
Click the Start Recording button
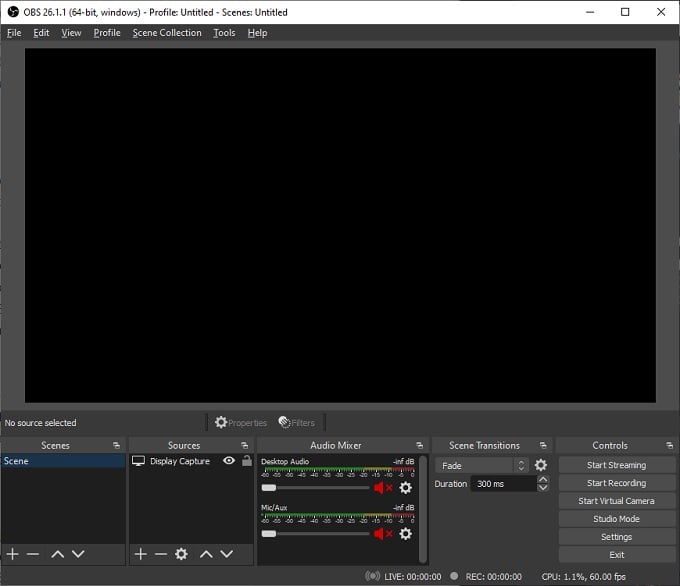616,483
